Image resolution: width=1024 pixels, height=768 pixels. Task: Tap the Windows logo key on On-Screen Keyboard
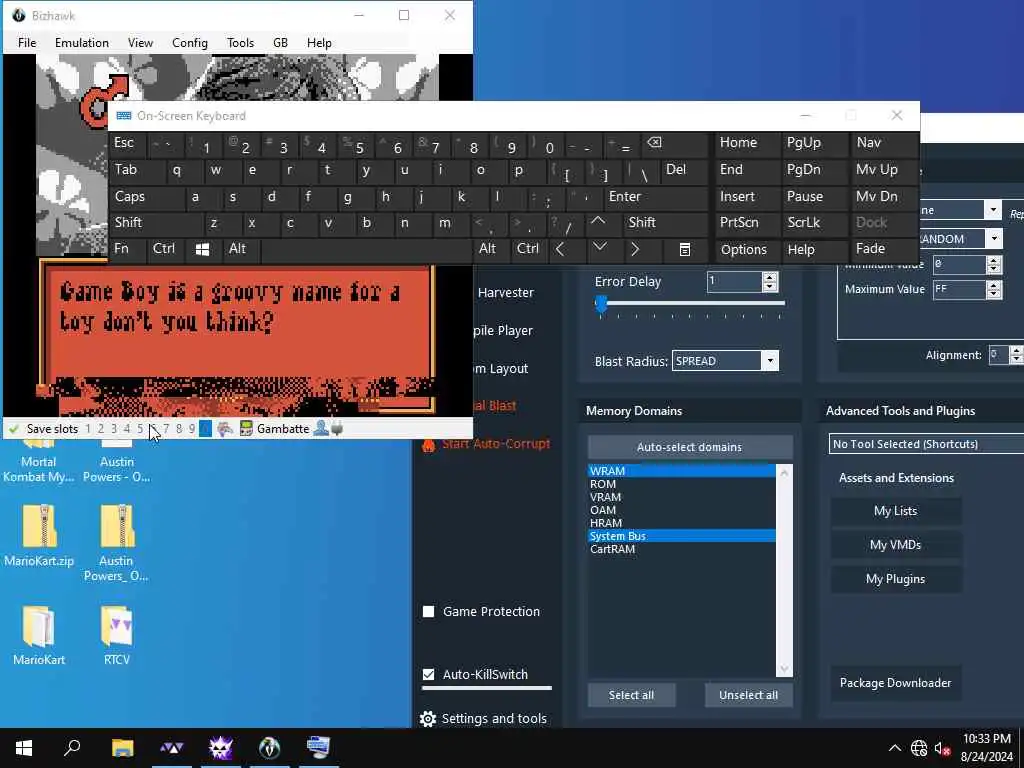click(202, 249)
